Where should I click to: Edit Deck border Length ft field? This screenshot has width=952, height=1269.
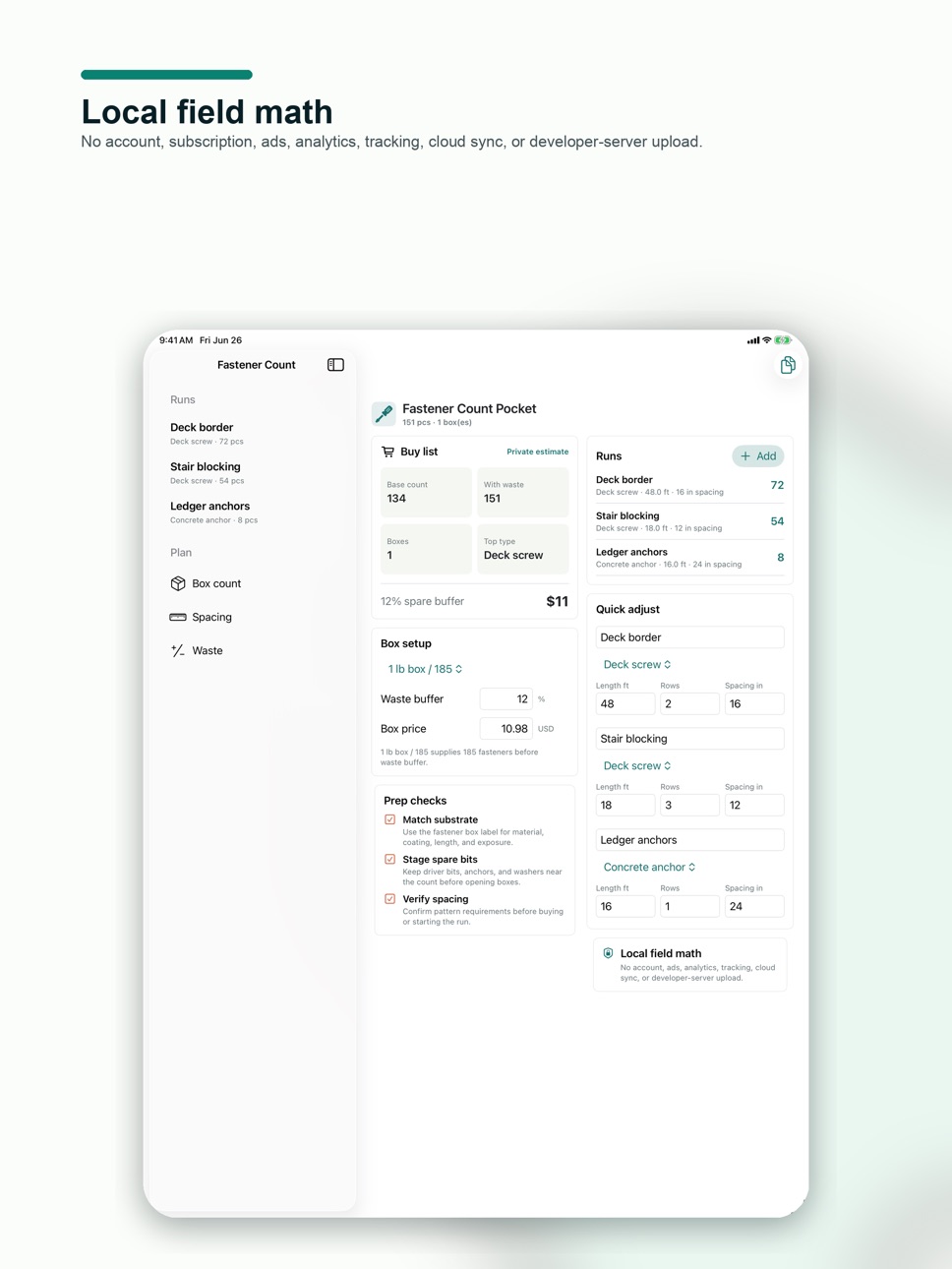(x=625, y=704)
